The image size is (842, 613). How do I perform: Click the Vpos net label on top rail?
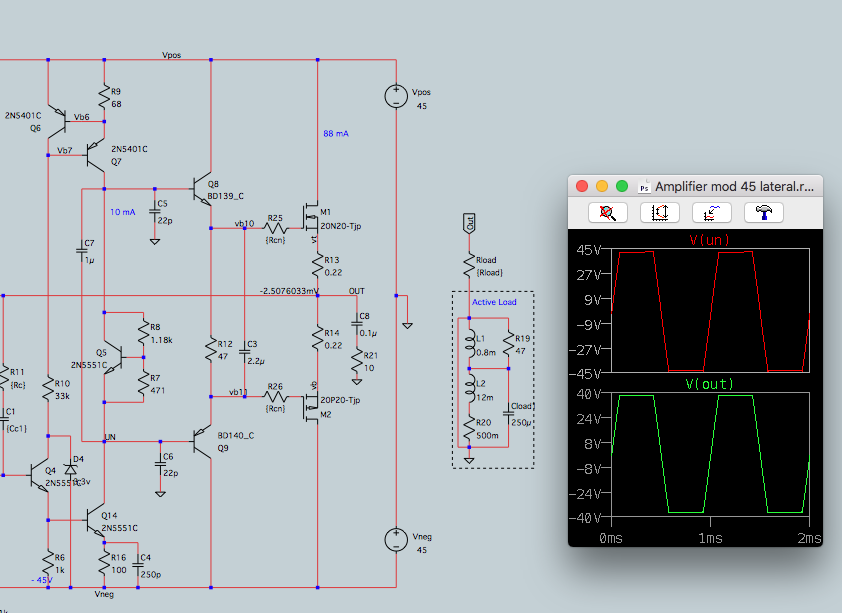(171, 55)
